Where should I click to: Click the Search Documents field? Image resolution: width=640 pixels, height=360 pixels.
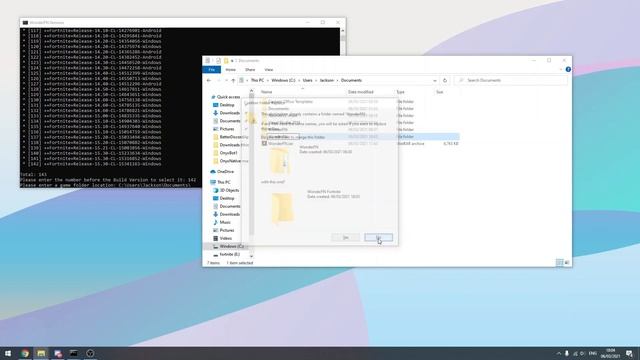tap(511, 80)
